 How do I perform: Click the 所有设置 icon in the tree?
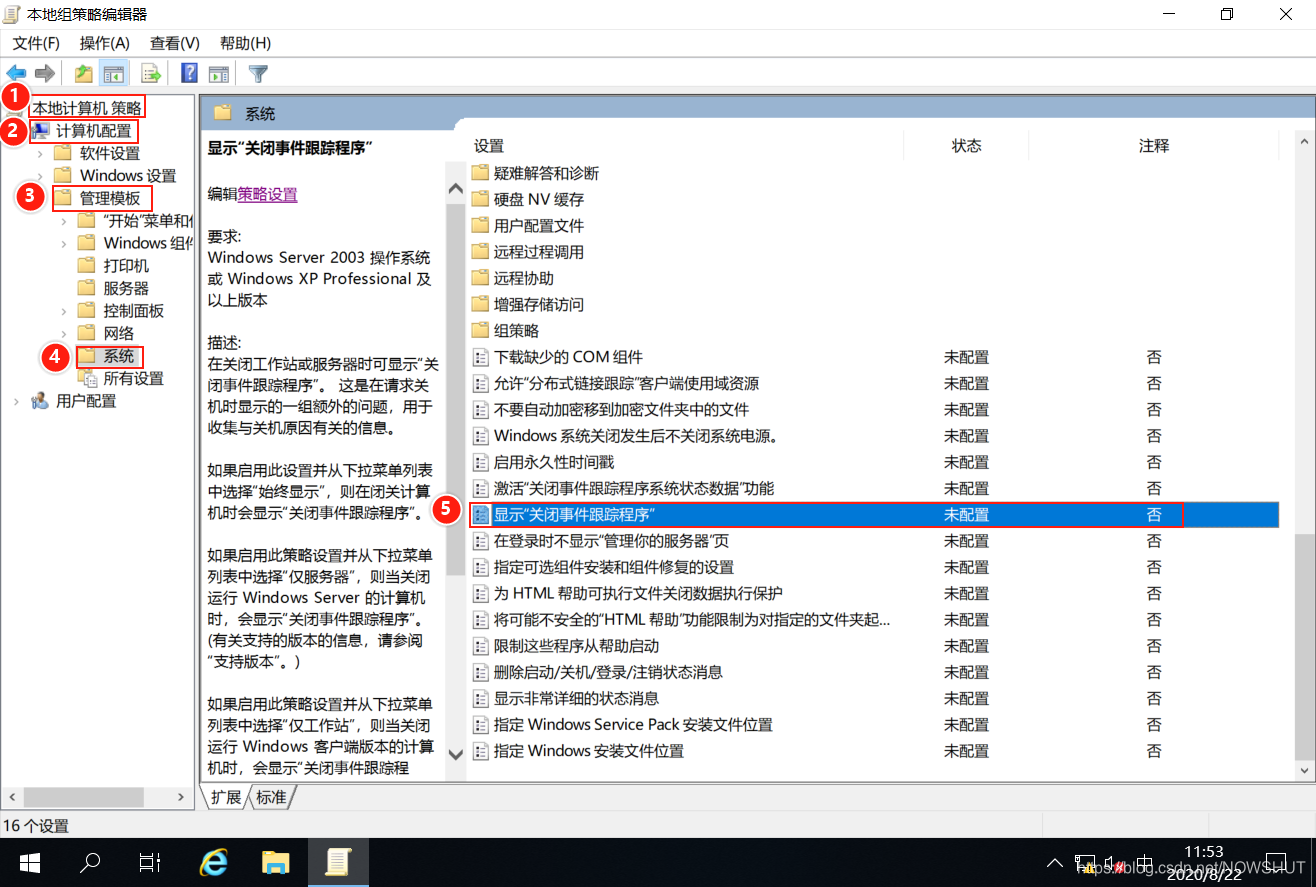(x=88, y=378)
